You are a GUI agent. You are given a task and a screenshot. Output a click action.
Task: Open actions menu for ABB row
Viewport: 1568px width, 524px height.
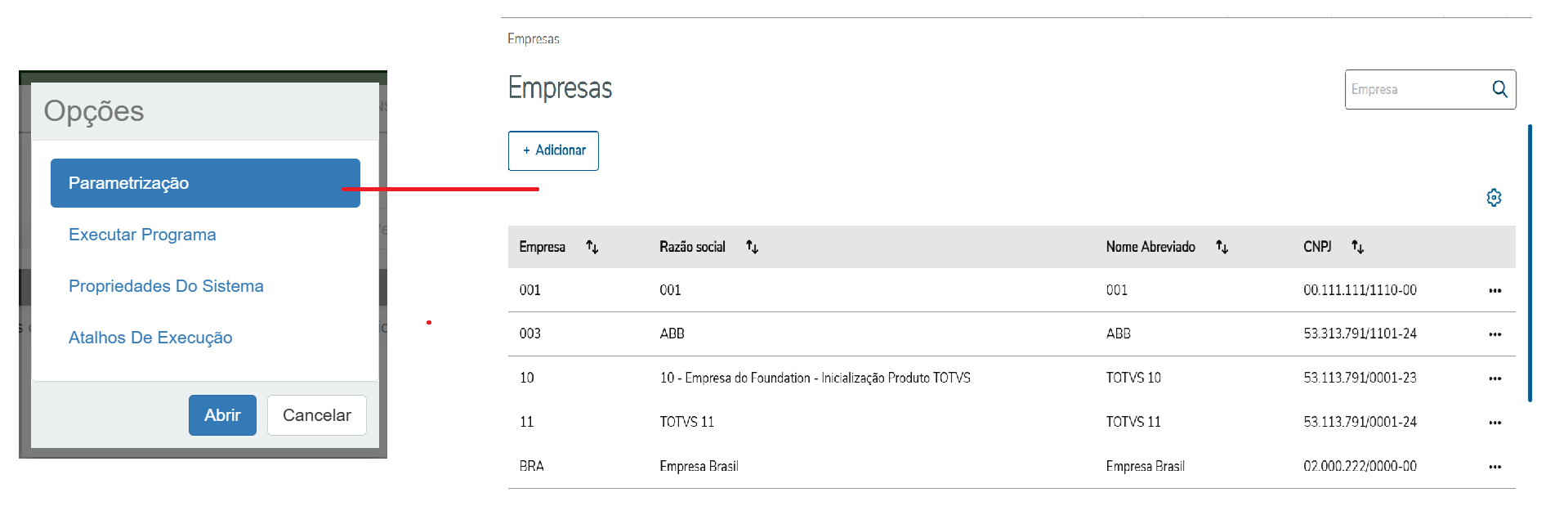pyautogui.click(x=1494, y=334)
